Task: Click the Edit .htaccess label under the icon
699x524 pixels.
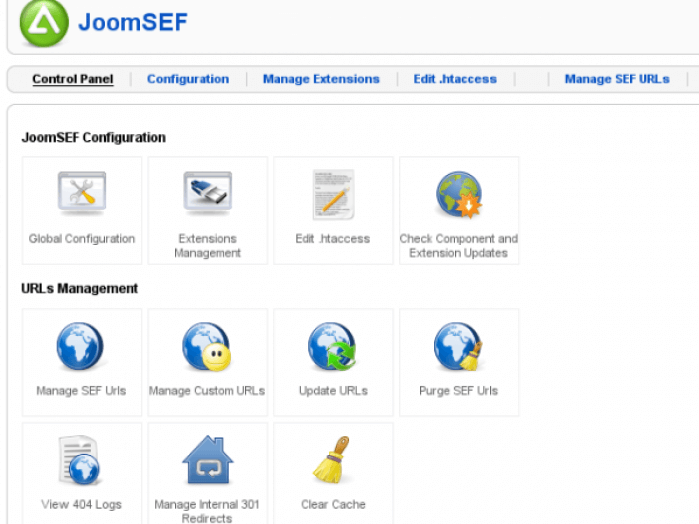Action: 333,239
